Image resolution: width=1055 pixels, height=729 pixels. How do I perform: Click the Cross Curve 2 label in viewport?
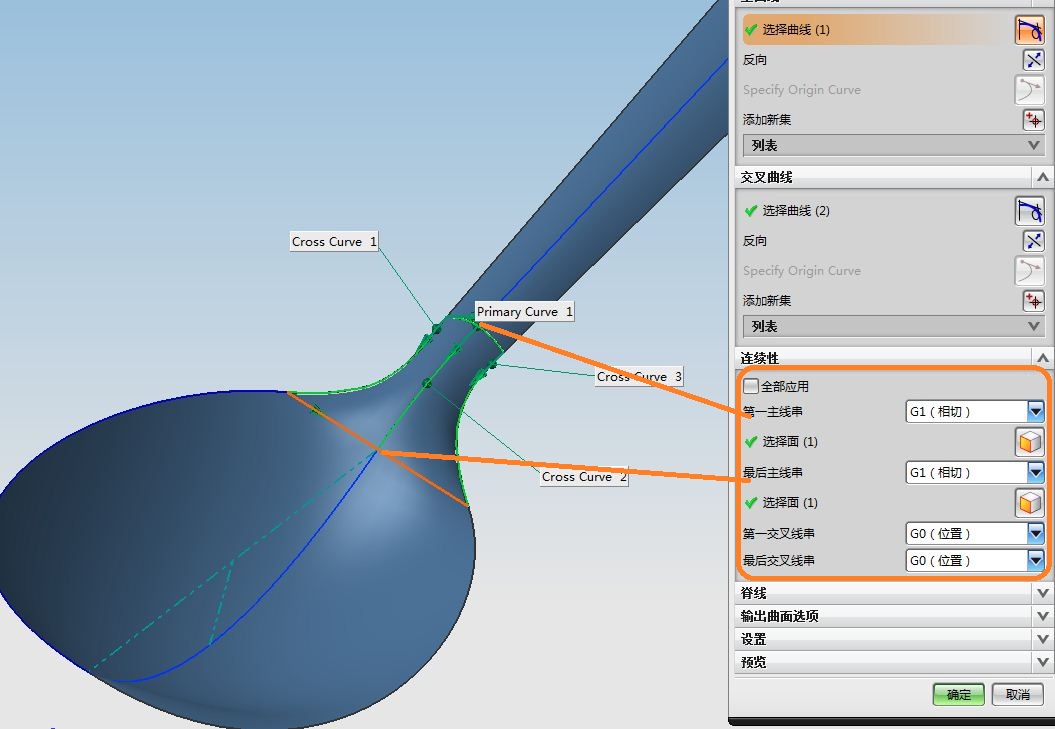pyautogui.click(x=584, y=477)
